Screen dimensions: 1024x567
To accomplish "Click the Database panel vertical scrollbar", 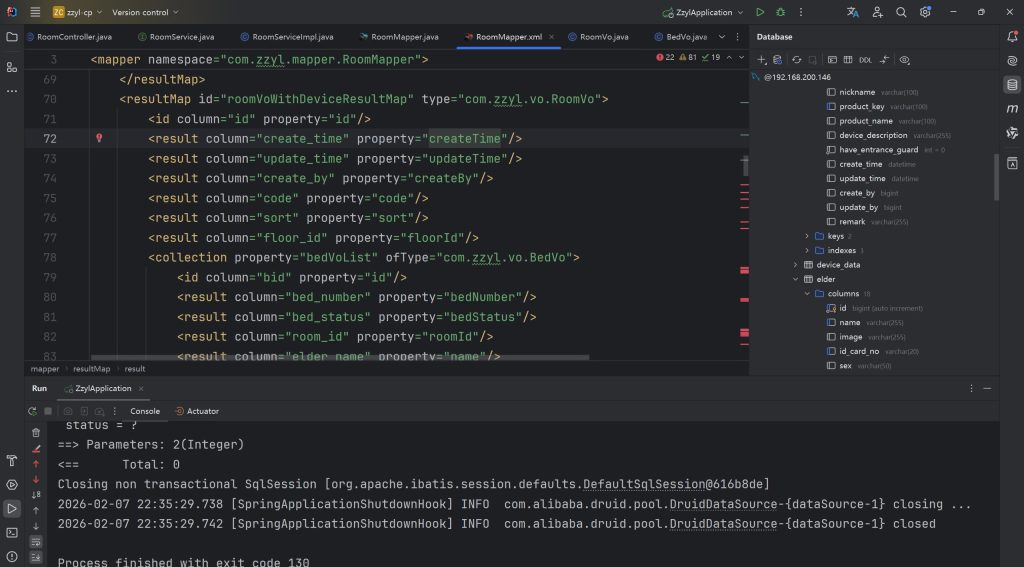I will point(996,177).
